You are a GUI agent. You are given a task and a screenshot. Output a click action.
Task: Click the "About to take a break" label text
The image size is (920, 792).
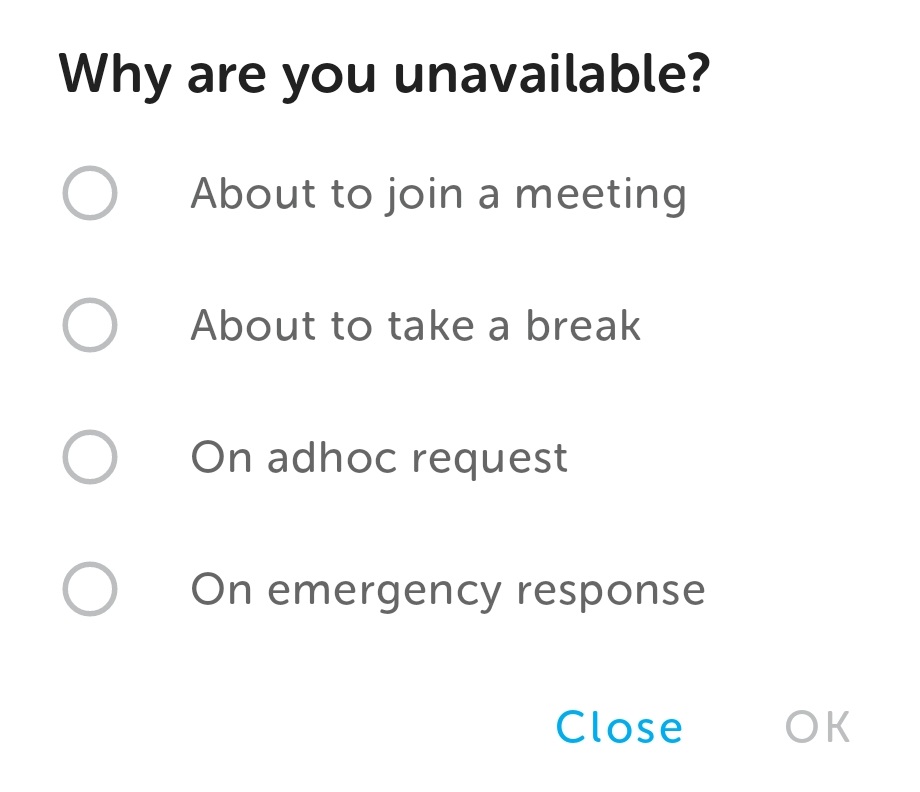pyautogui.click(x=415, y=325)
